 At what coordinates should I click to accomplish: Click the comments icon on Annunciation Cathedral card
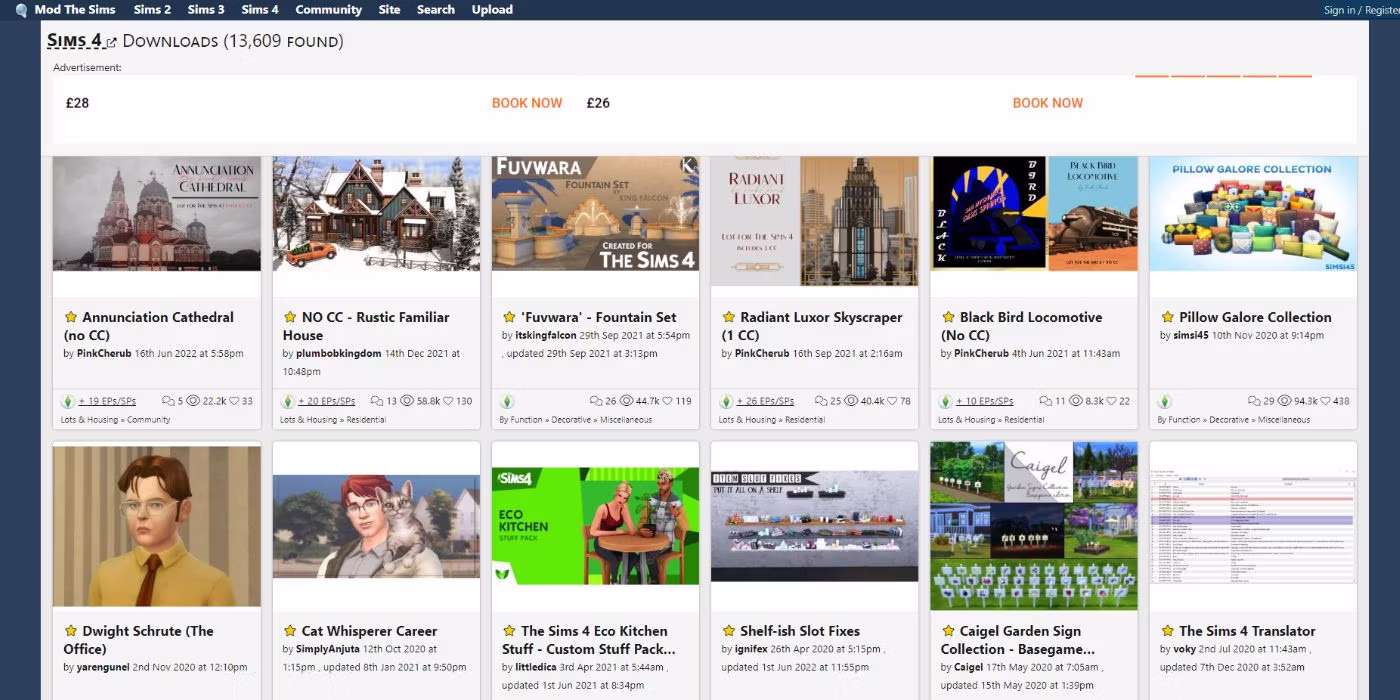169,401
